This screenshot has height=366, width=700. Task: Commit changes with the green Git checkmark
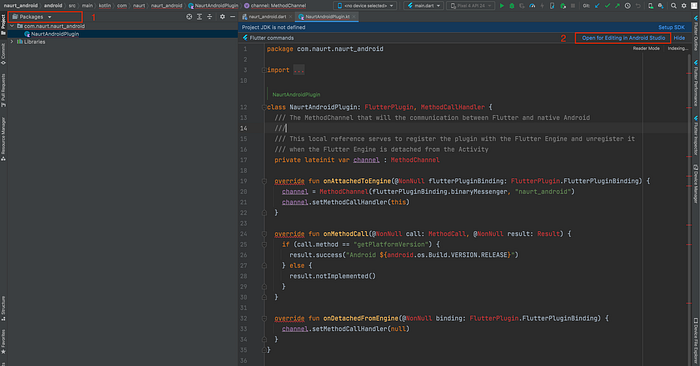click(607, 6)
